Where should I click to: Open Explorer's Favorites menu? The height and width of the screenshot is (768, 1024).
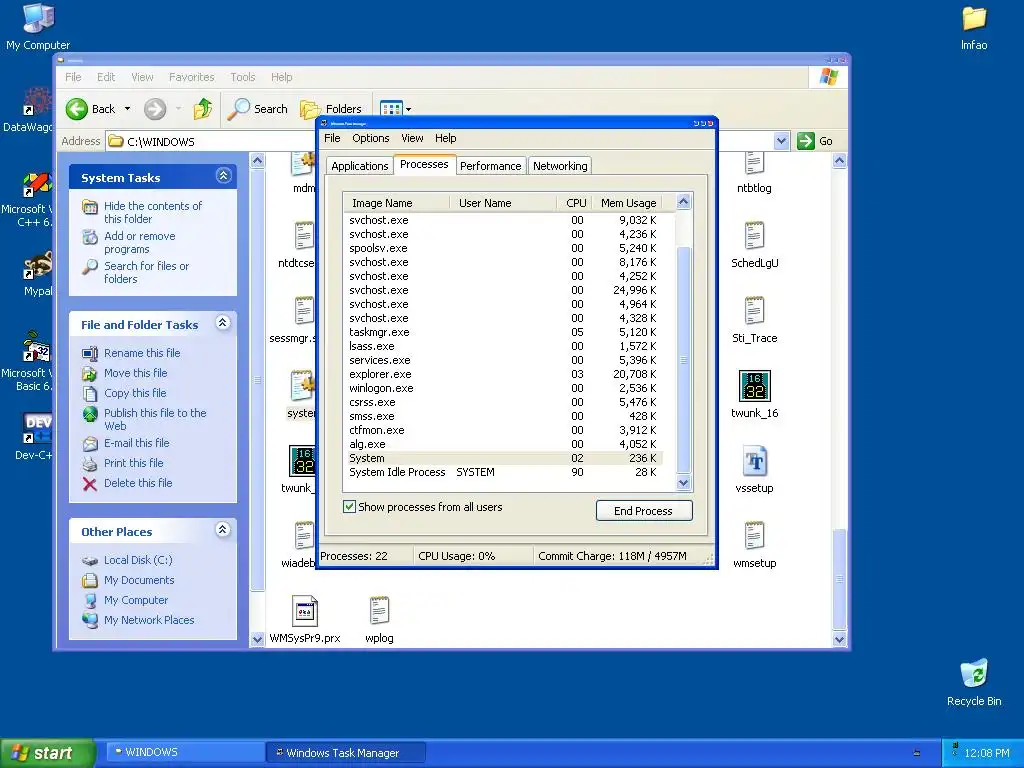(191, 77)
